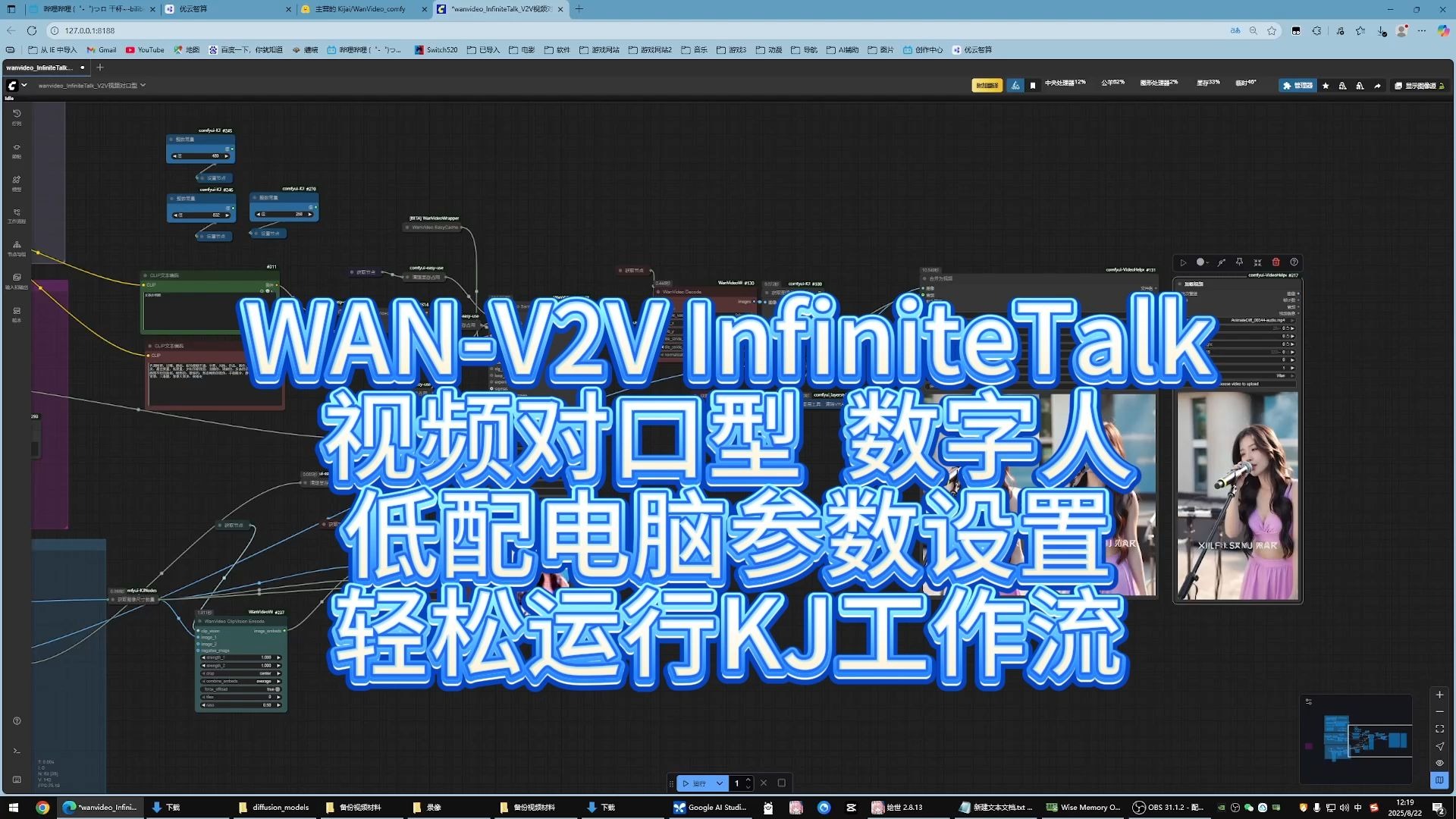Open diffusion_models folder in taskbar
1456x819 pixels.
275,808
